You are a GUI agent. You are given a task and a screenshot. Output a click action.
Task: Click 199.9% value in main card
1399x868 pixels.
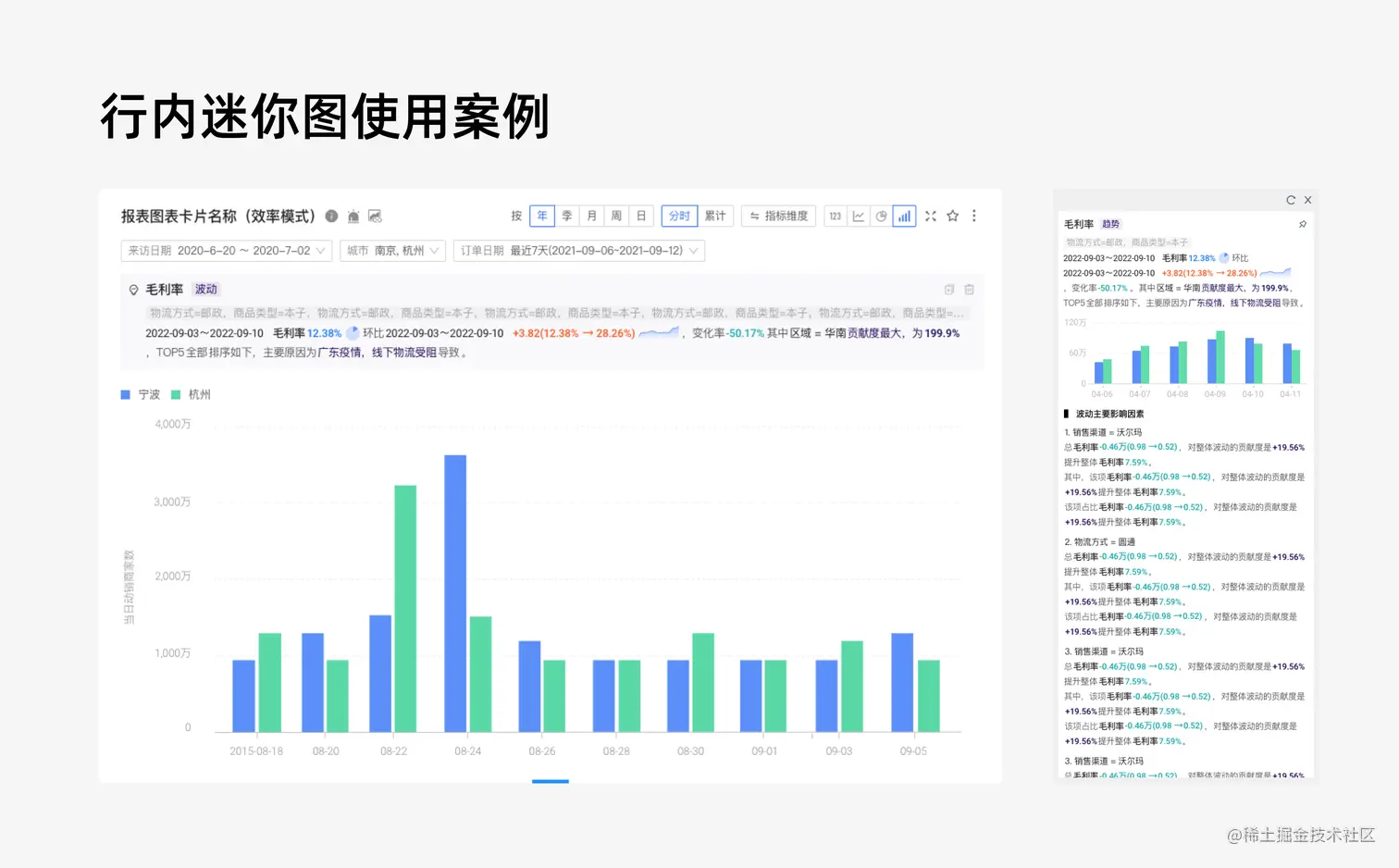pos(942,333)
